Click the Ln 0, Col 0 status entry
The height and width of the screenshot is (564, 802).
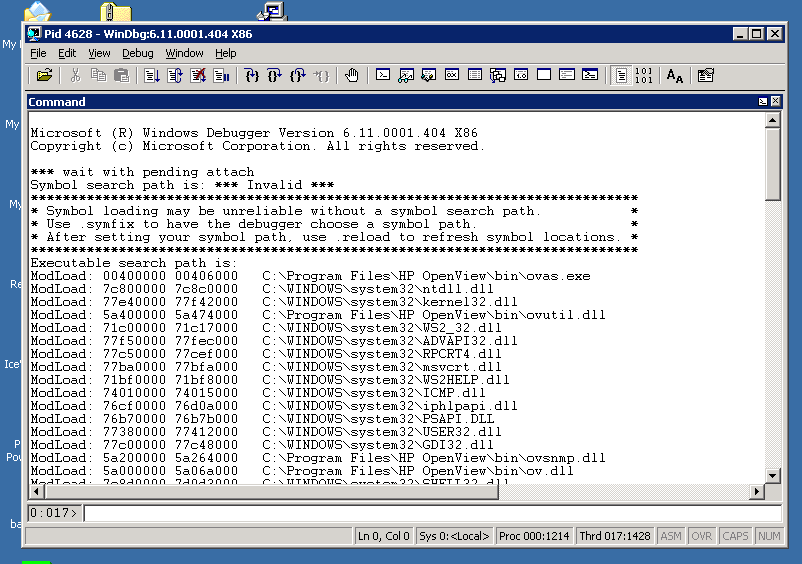click(x=384, y=536)
